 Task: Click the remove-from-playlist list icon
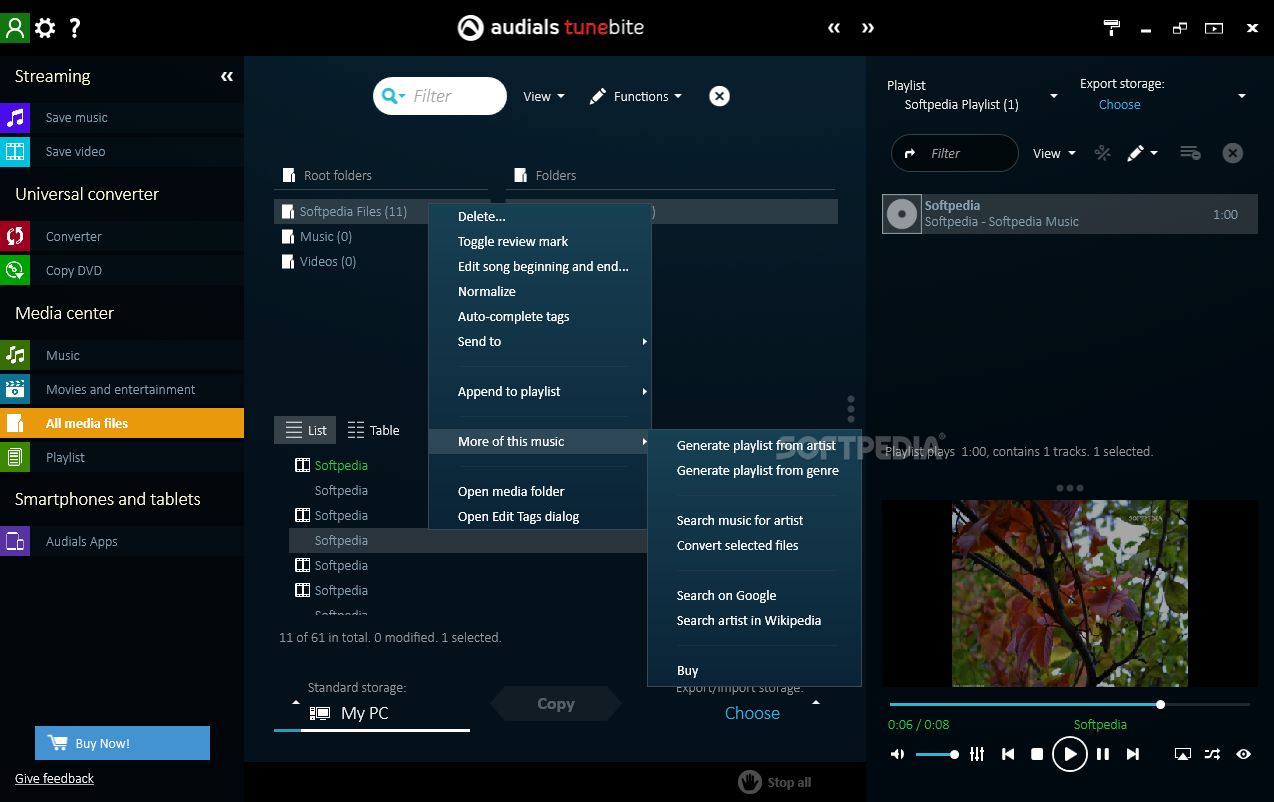click(1190, 153)
